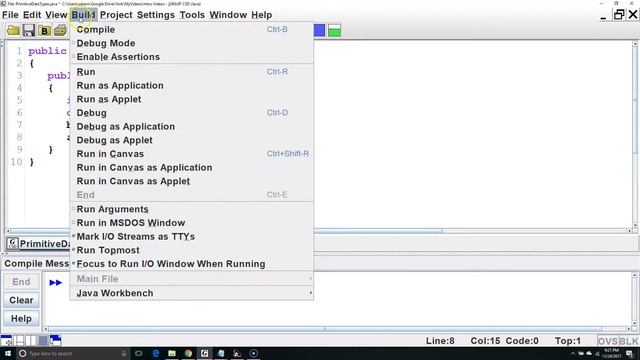Switch to the jGRASP taskbar icon
The image size is (640, 360).
[x=204, y=353]
